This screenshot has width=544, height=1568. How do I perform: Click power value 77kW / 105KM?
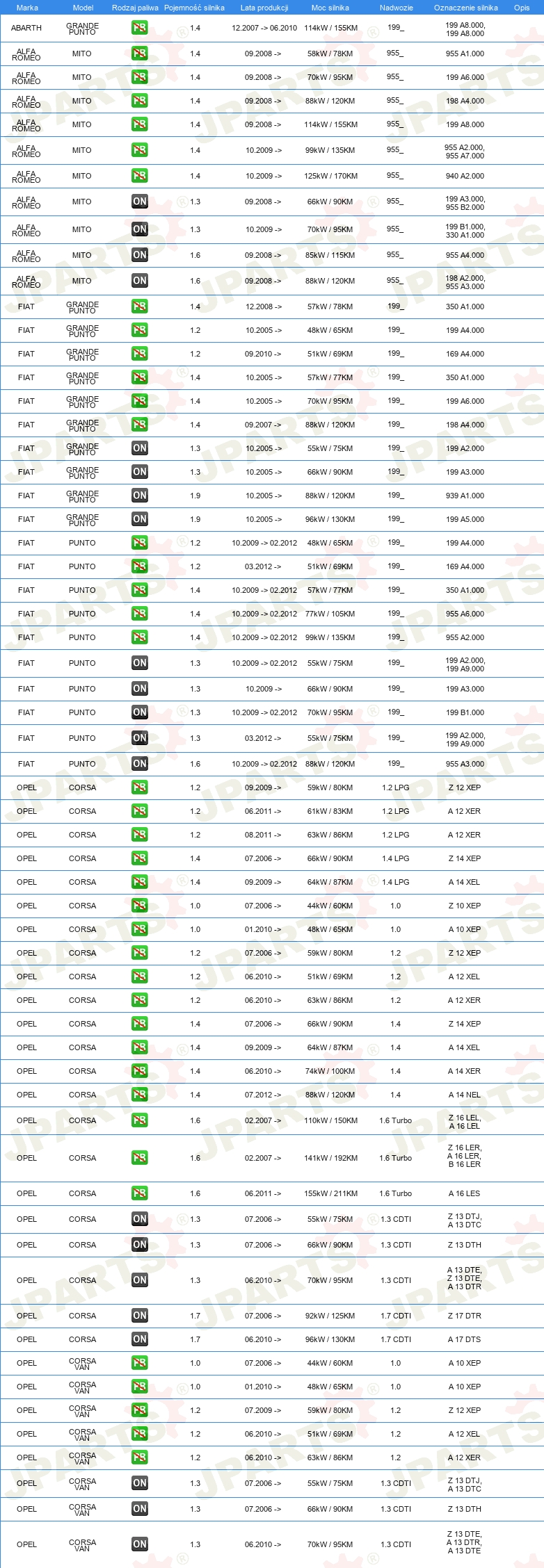click(330, 614)
